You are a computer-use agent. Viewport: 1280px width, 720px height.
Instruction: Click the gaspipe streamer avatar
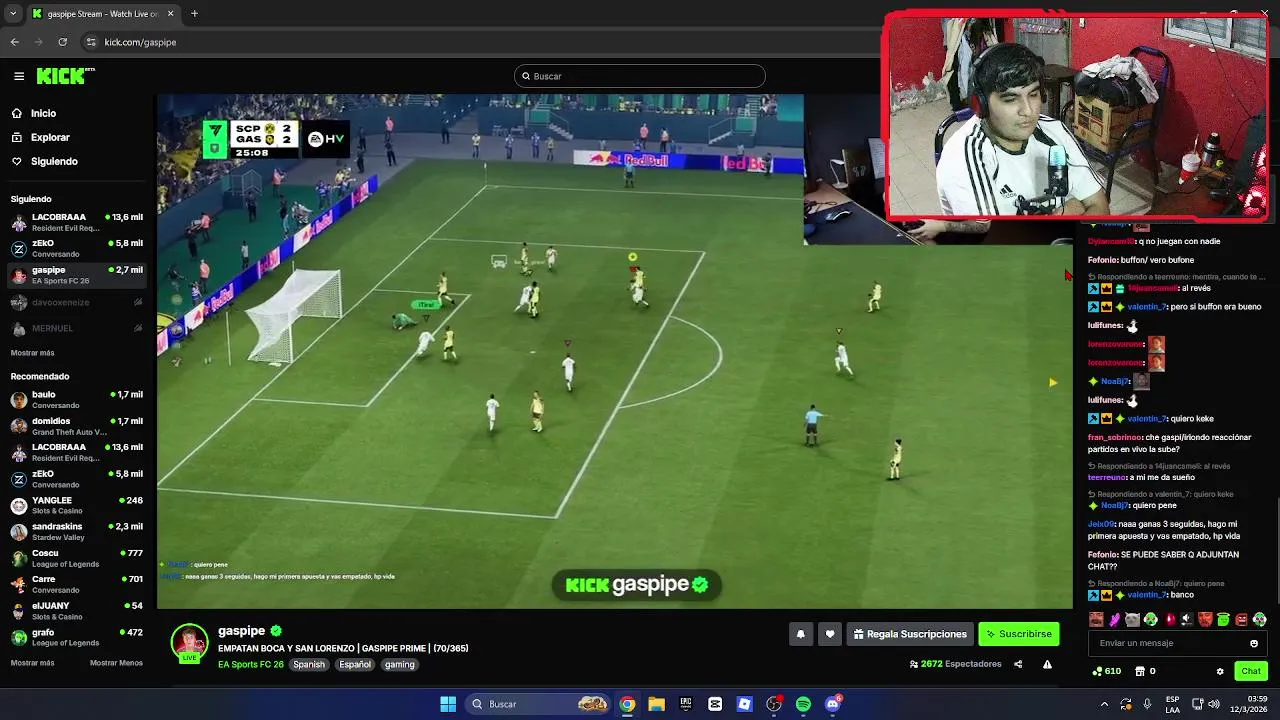(189, 642)
